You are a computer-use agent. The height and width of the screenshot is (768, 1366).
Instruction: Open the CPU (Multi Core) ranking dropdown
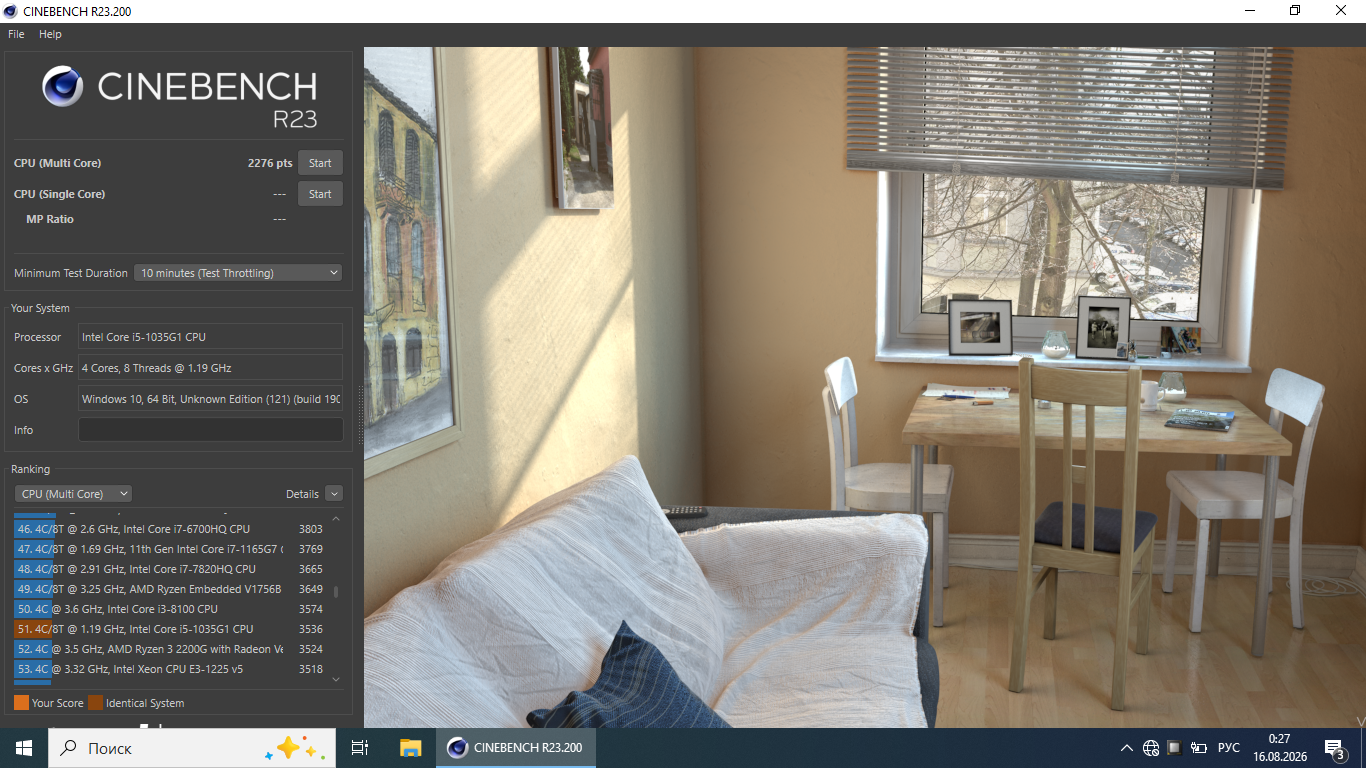click(x=73, y=494)
